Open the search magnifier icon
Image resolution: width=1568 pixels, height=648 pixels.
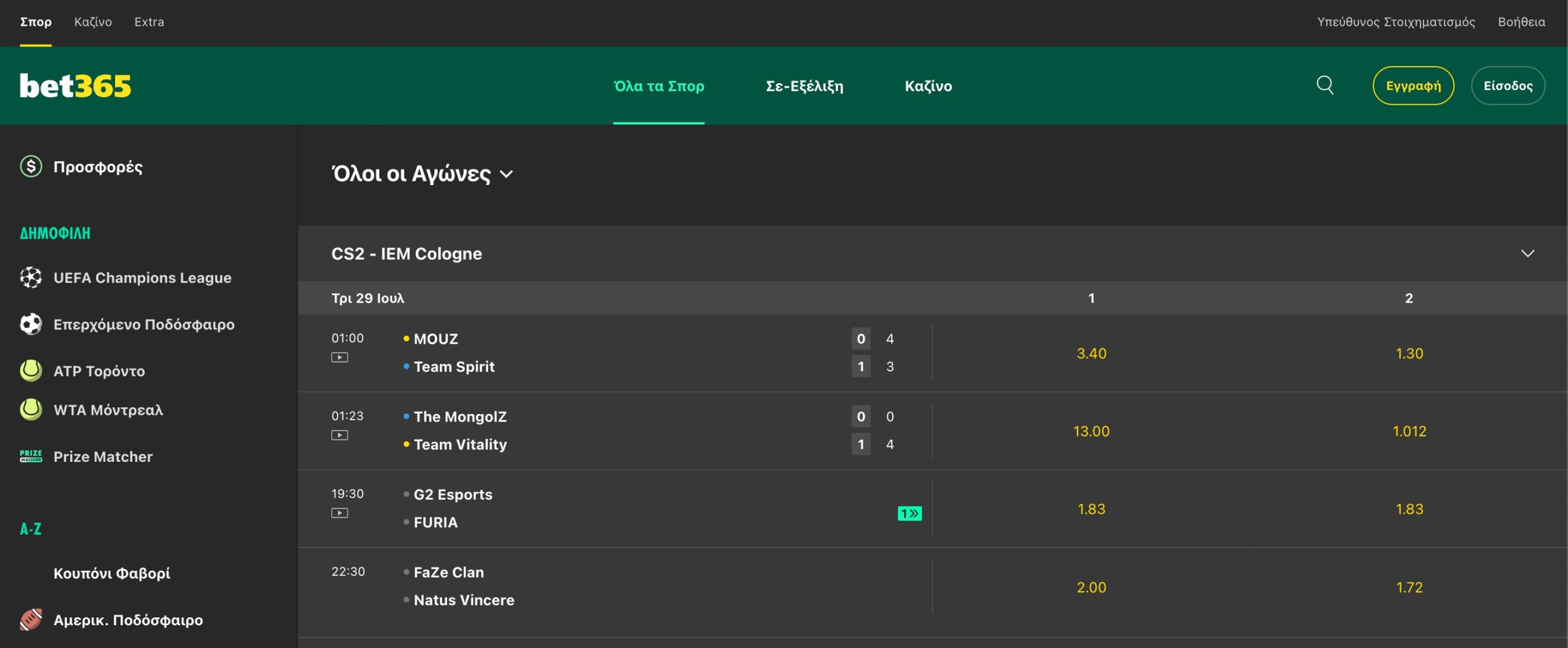[1325, 85]
